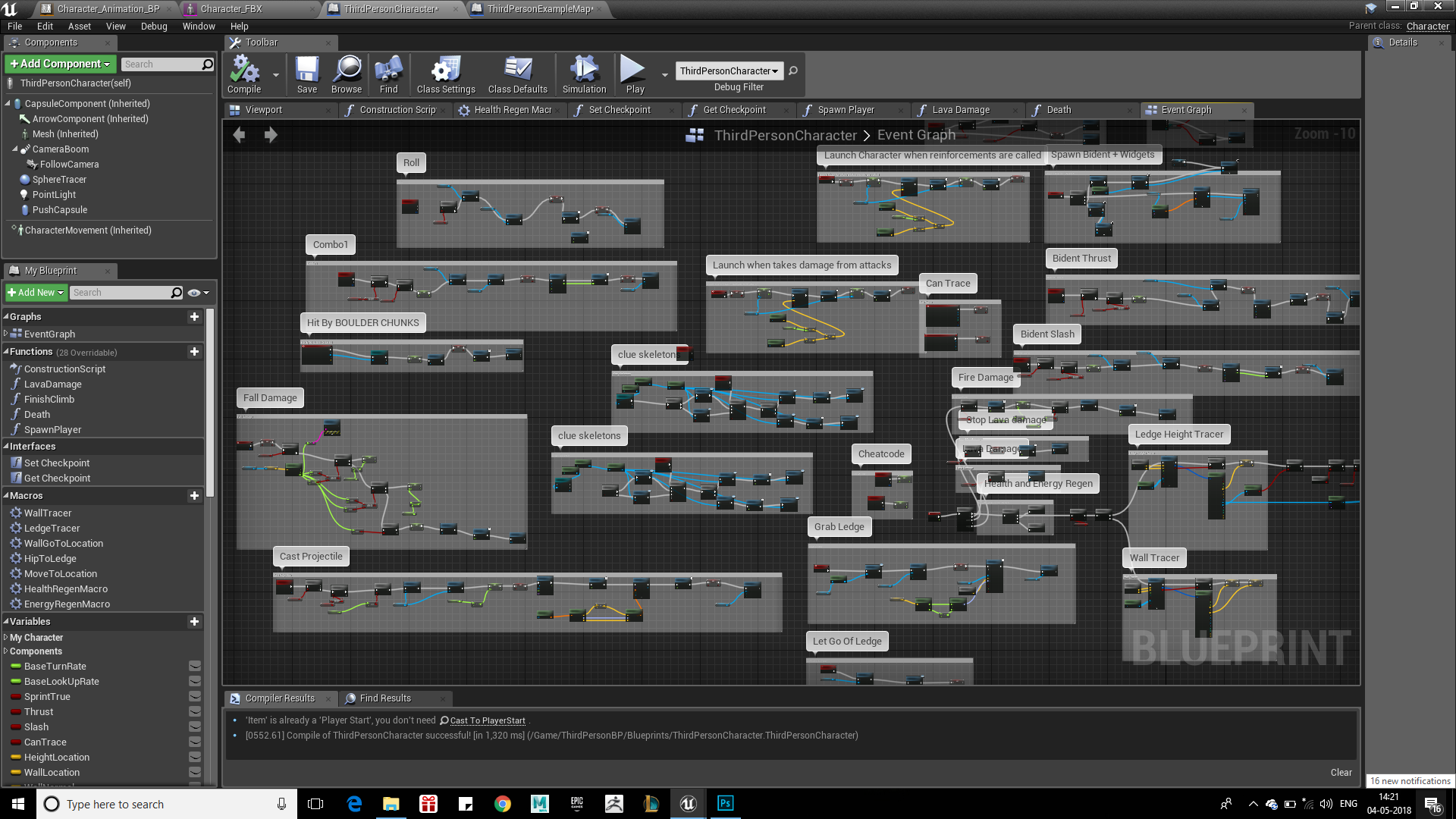Open the Add New dropdown

click(x=36, y=293)
